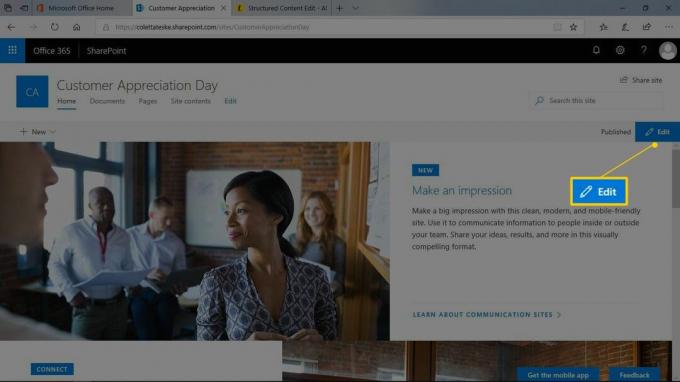The width and height of the screenshot is (680, 382).
Task: Click the search magnifier icon
Action: click(x=539, y=101)
